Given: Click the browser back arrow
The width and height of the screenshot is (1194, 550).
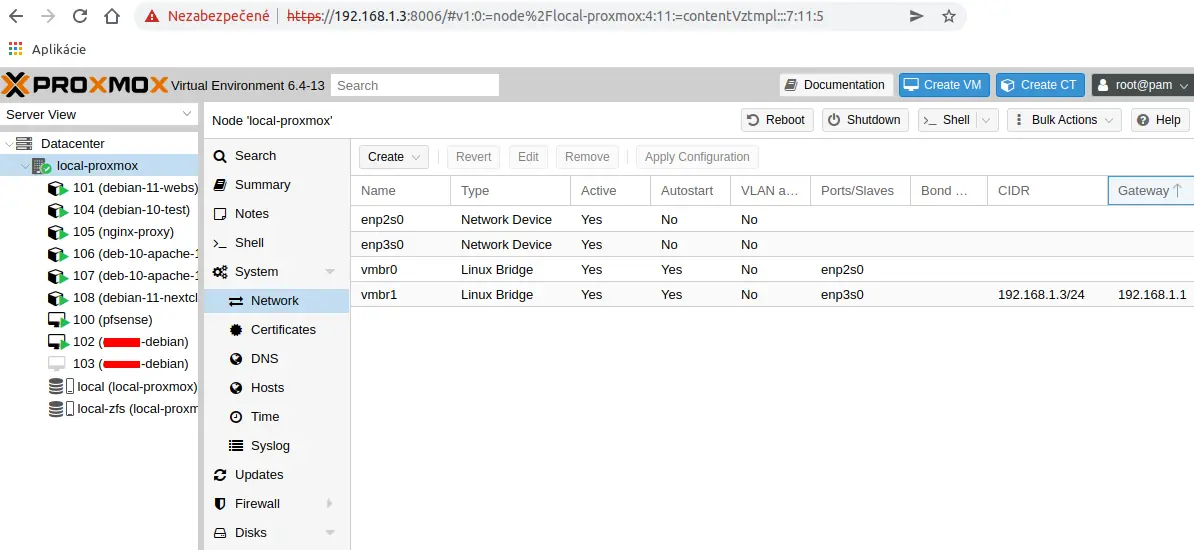Looking at the screenshot, I should pos(15,15).
